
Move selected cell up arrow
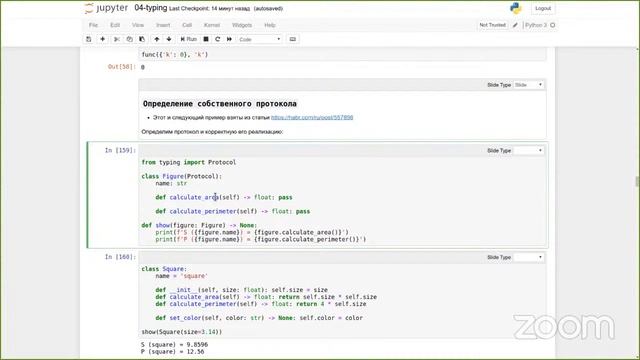[157, 39]
